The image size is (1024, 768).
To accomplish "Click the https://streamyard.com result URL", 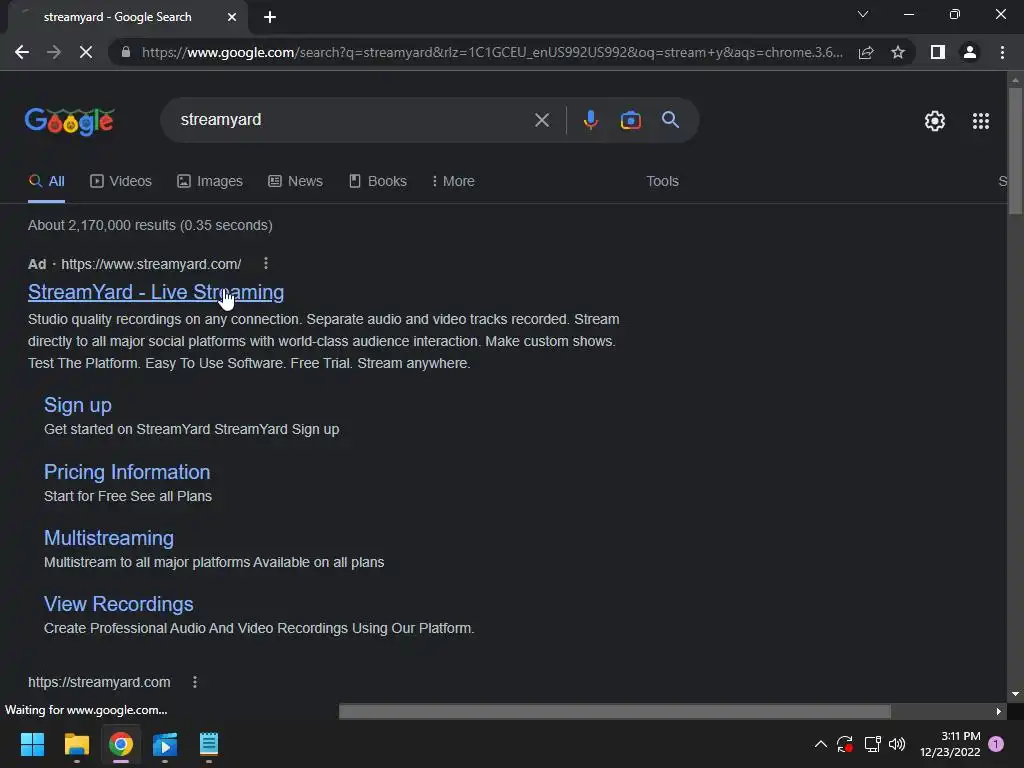I will [99, 682].
